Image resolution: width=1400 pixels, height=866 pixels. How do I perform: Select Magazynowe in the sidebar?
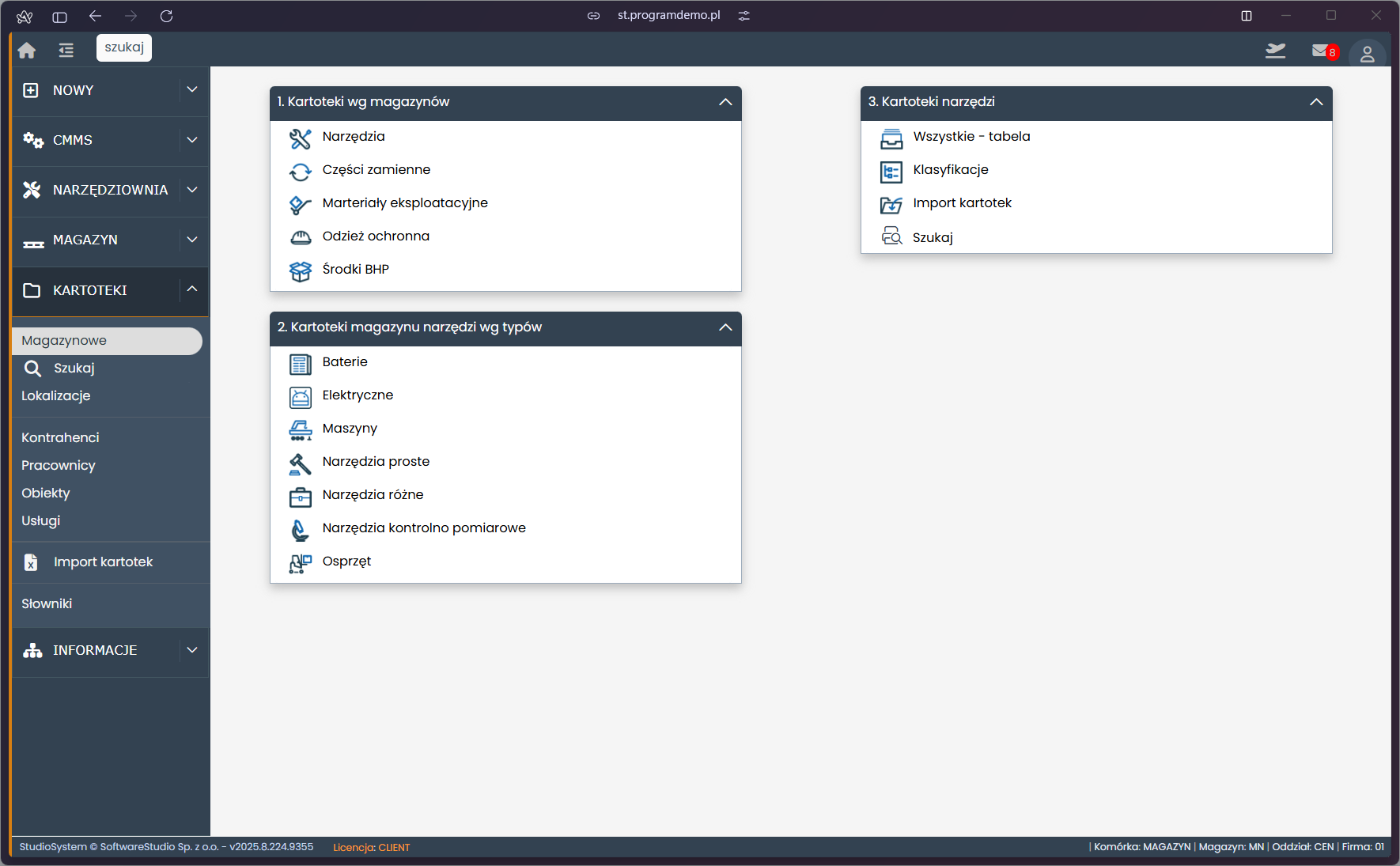[64, 341]
